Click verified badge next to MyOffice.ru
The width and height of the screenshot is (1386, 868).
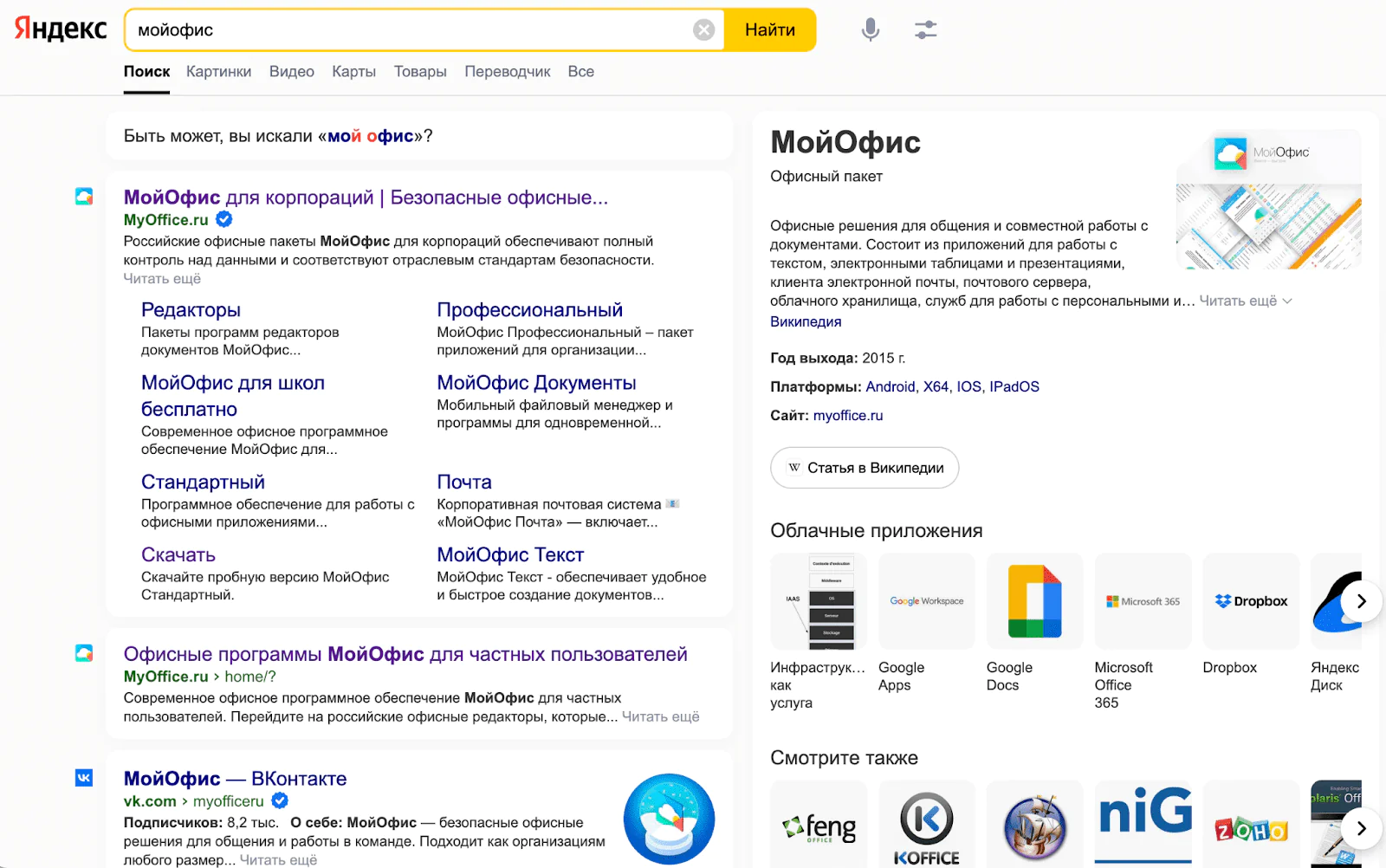click(x=223, y=219)
